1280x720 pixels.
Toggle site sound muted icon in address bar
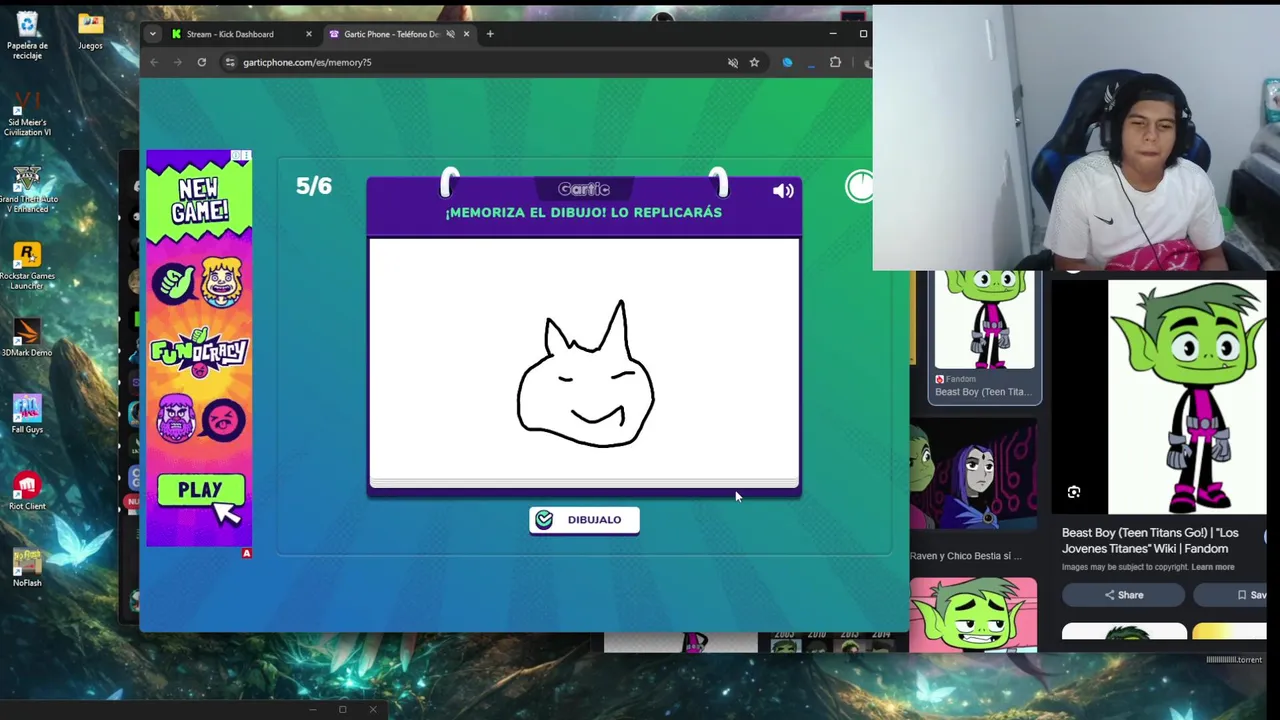pos(733,62)
